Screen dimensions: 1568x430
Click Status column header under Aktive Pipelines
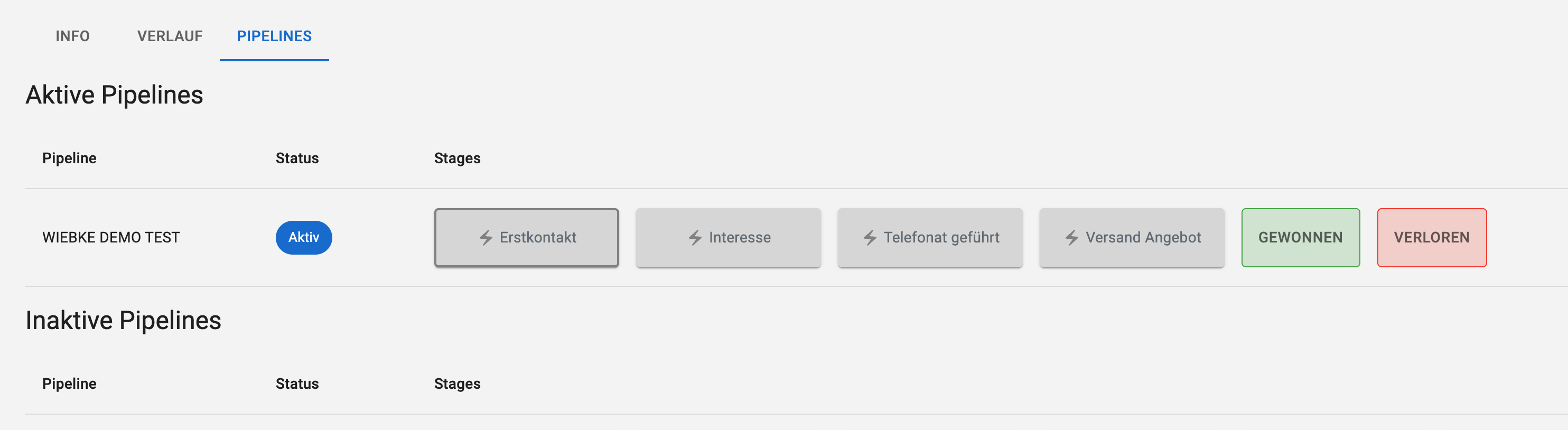pyautogui.click(x=297, y=158)
